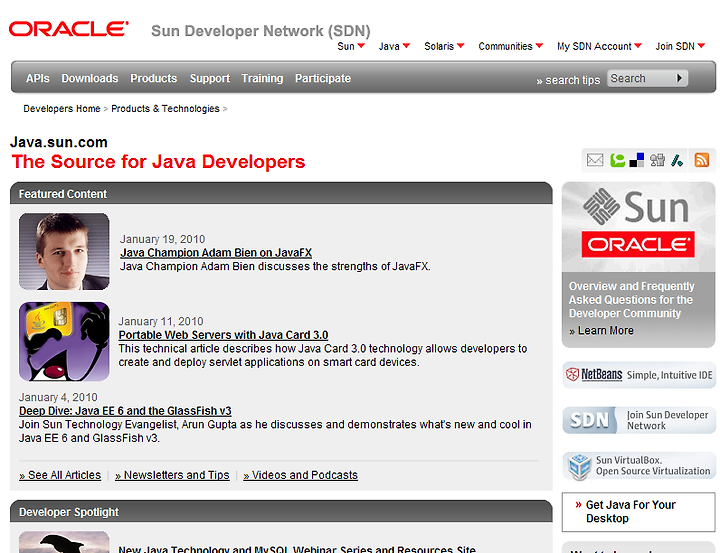Open the My SDN Account dropdown
Screen dimensions: 720x553
click(x=599, y=46)
